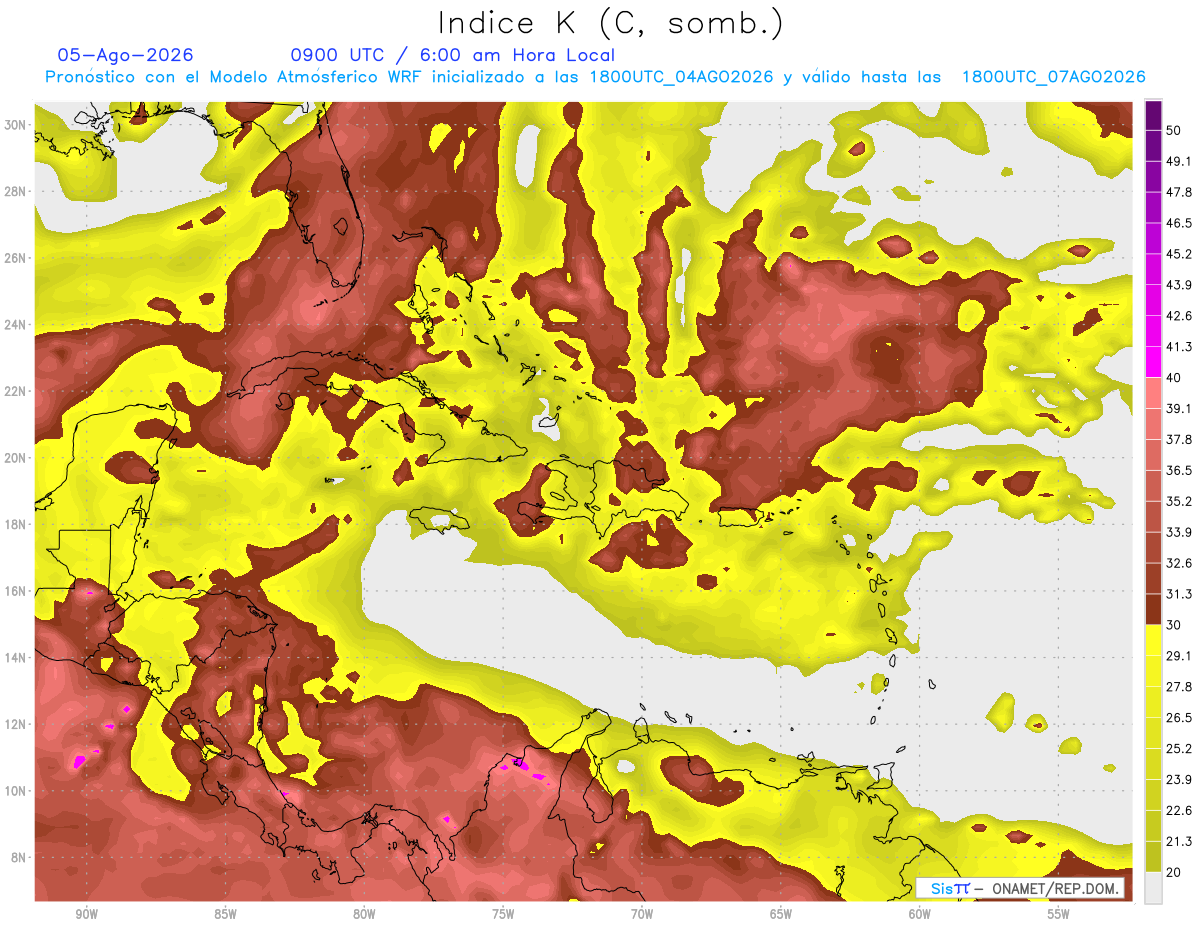Click the colorbar value "40"
Screen dimensions: 1200x927
click(1174, 378)
